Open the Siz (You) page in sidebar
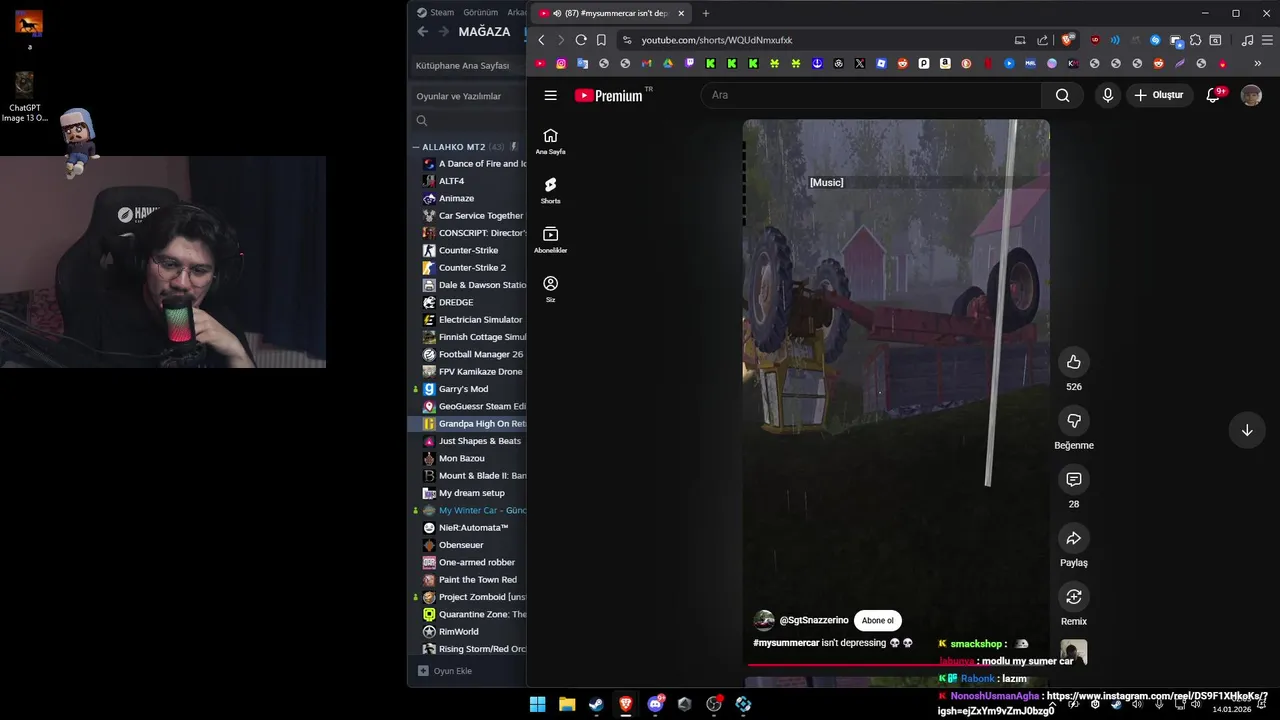Screen dimensions: 1280x720 pos(550,289)
